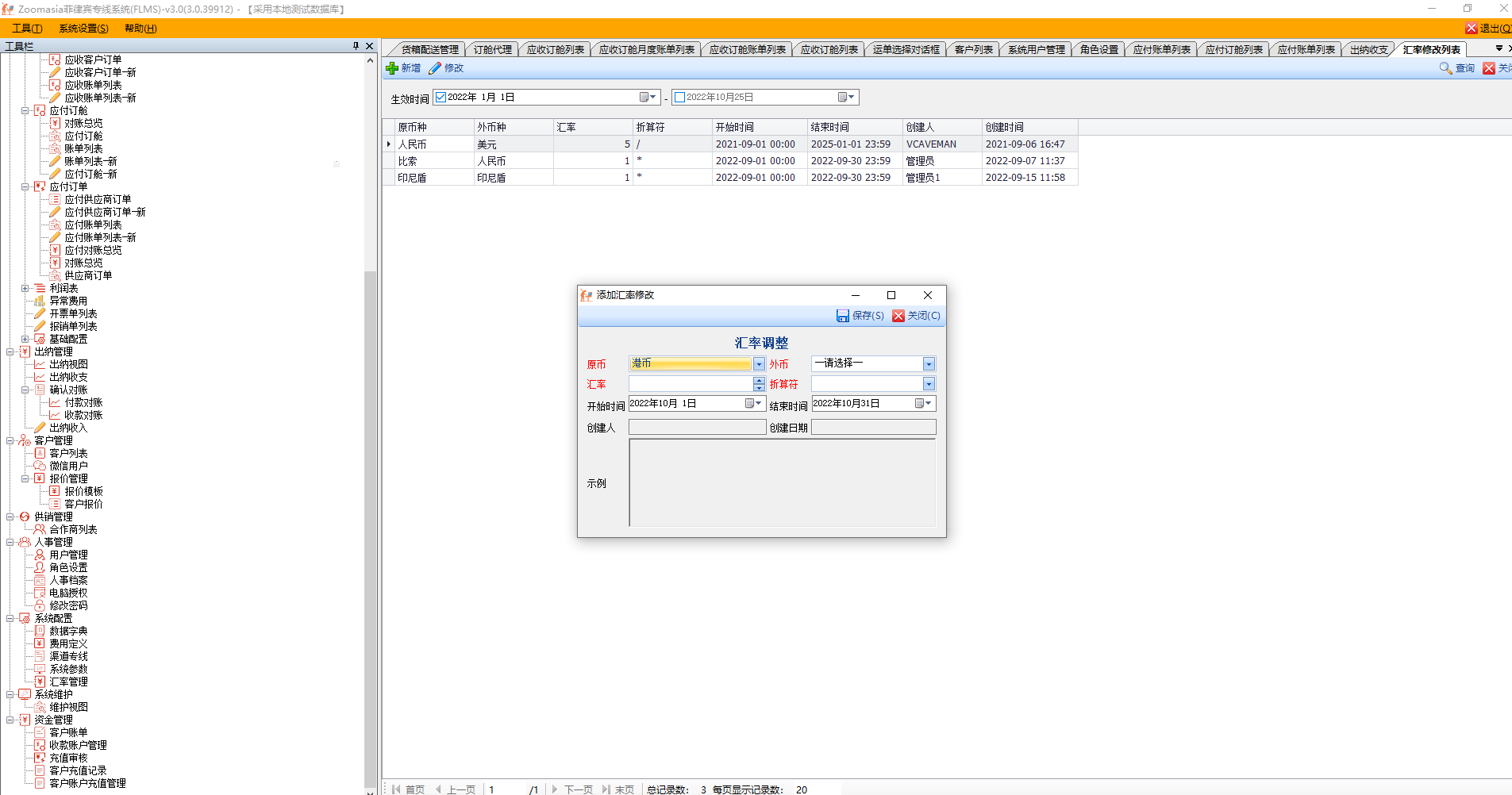
Task: Click the floppy disk 保存(S) icon in dialog
Action: pos(842,316)
